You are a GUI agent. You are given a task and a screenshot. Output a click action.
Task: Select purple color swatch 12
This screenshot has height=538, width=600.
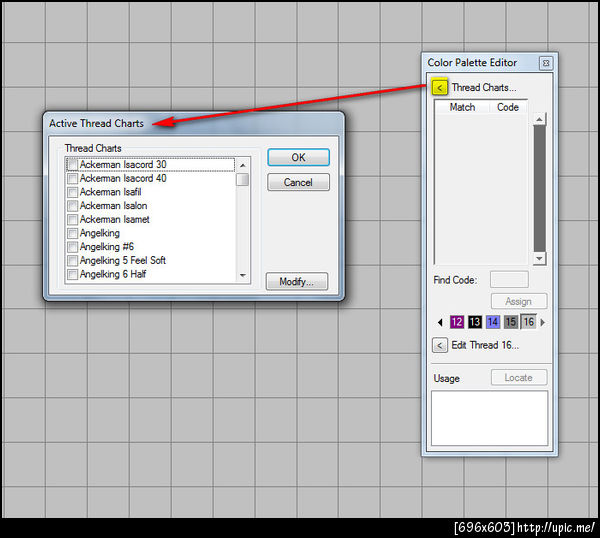tap(457, 322)
